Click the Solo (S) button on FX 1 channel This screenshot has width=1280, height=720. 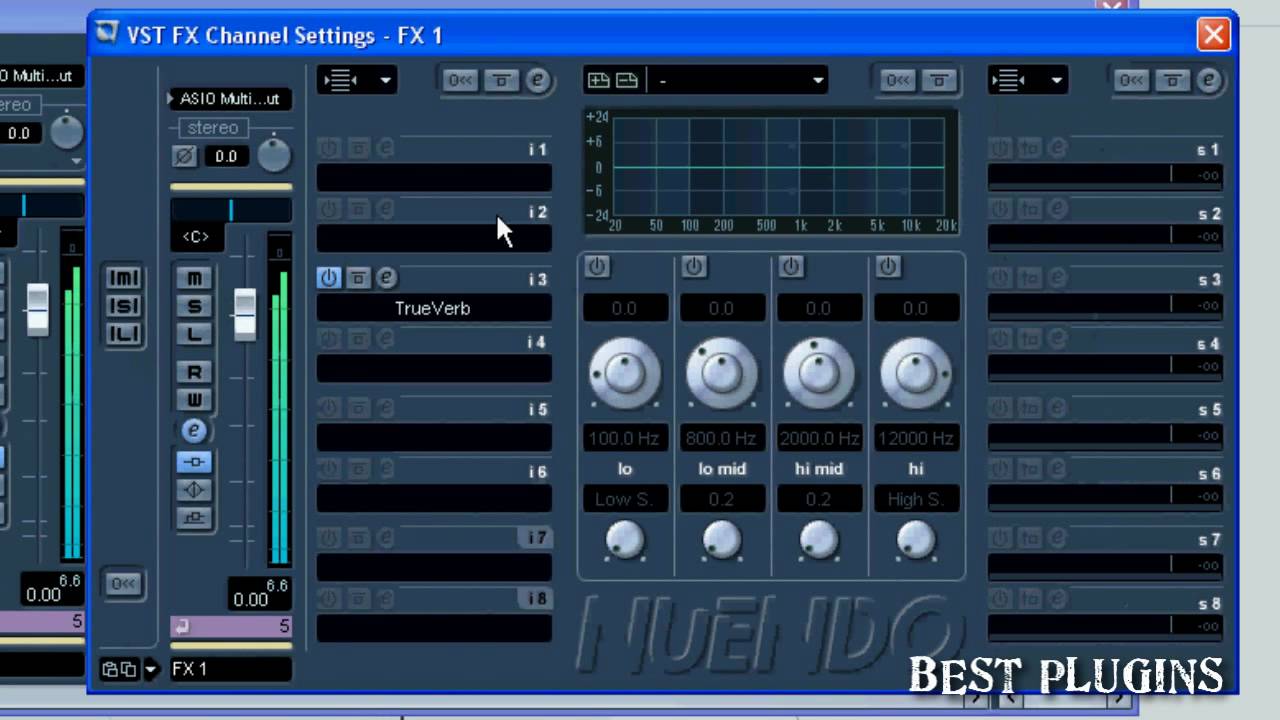(x=194, y=306)
